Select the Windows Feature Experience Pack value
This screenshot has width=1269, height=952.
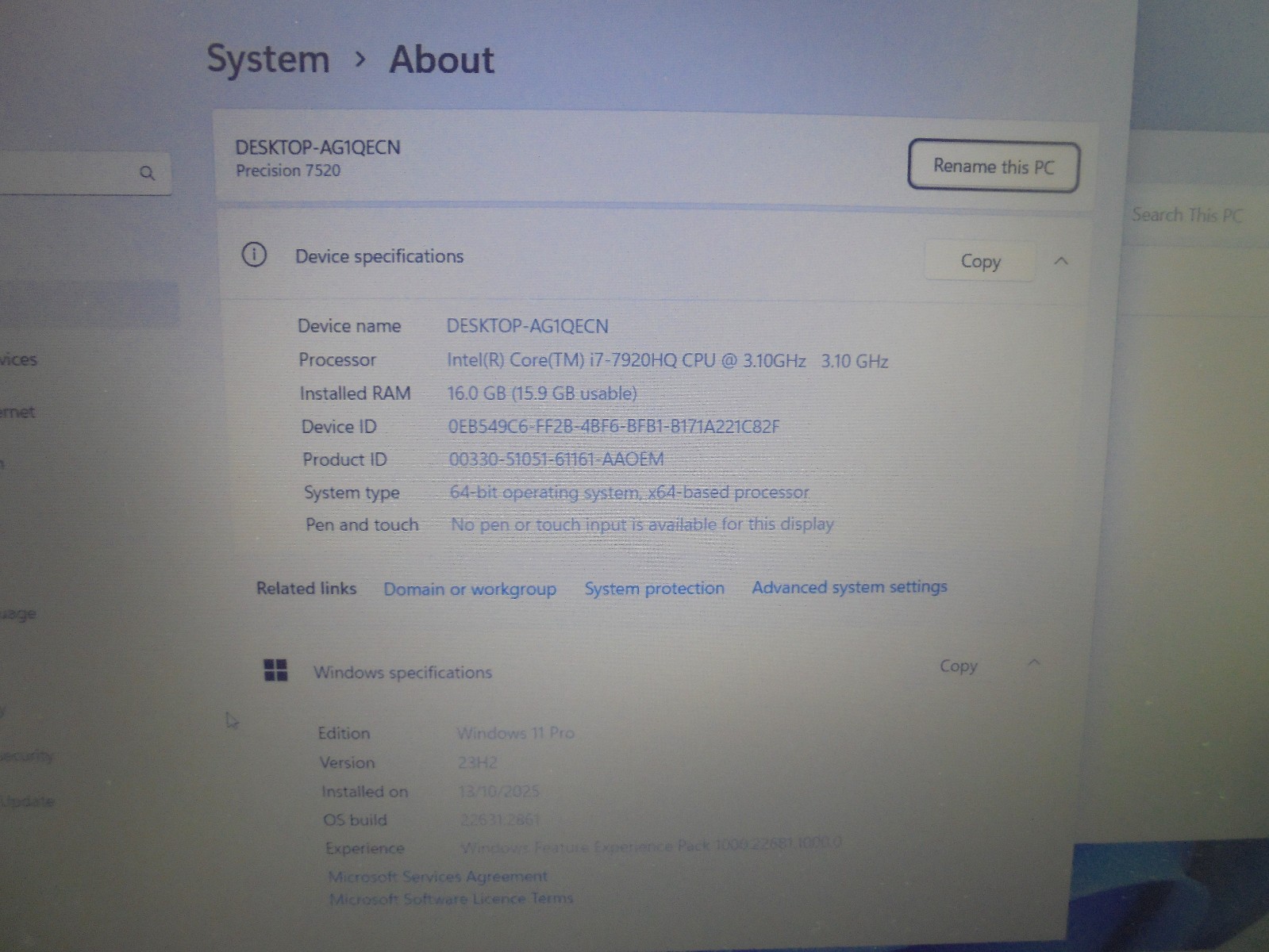(652, 846)
